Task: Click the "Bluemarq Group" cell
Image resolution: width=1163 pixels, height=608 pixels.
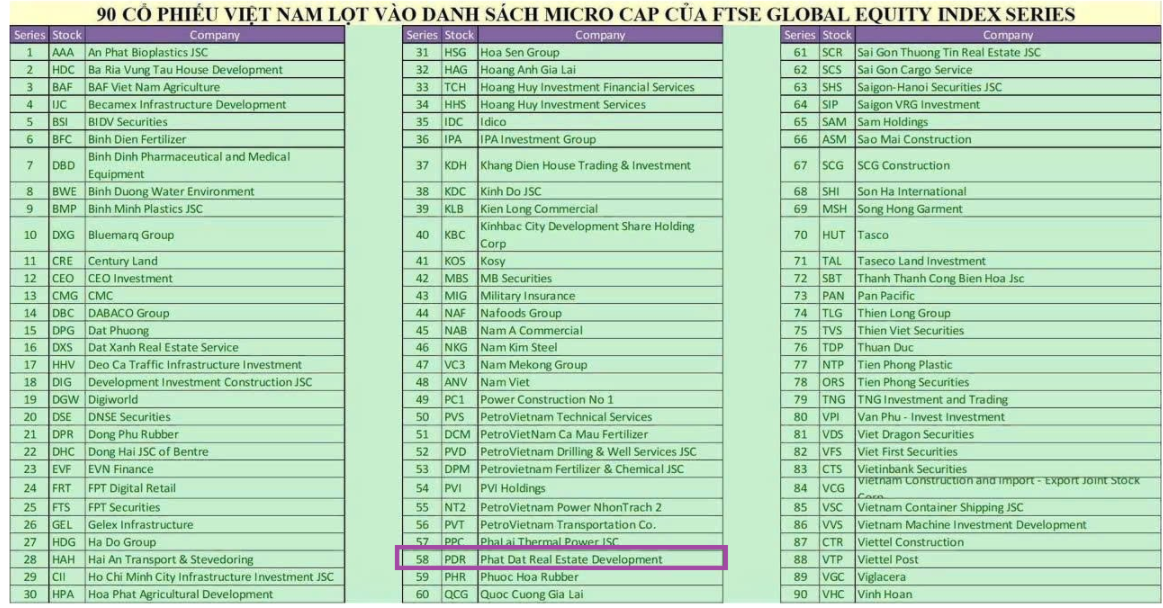Action: pyautogui.click(x=214, y=234)
